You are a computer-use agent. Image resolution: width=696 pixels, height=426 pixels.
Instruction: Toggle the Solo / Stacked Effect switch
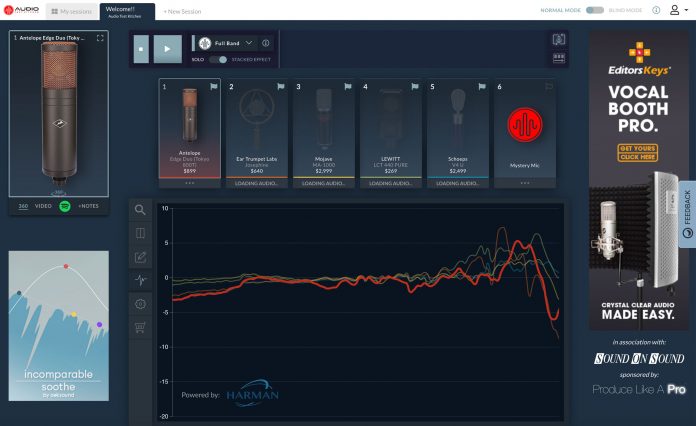click(217, 60)
